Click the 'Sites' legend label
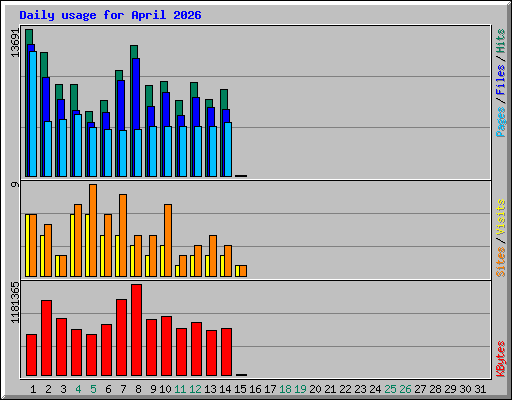Image resolution: width=512 pixels, height=400 pixels. pos(501,262)
